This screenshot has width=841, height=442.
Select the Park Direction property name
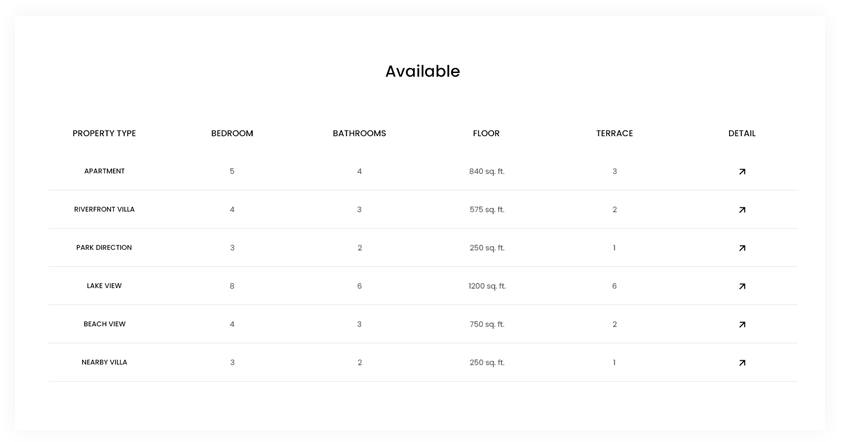[104, 247]
